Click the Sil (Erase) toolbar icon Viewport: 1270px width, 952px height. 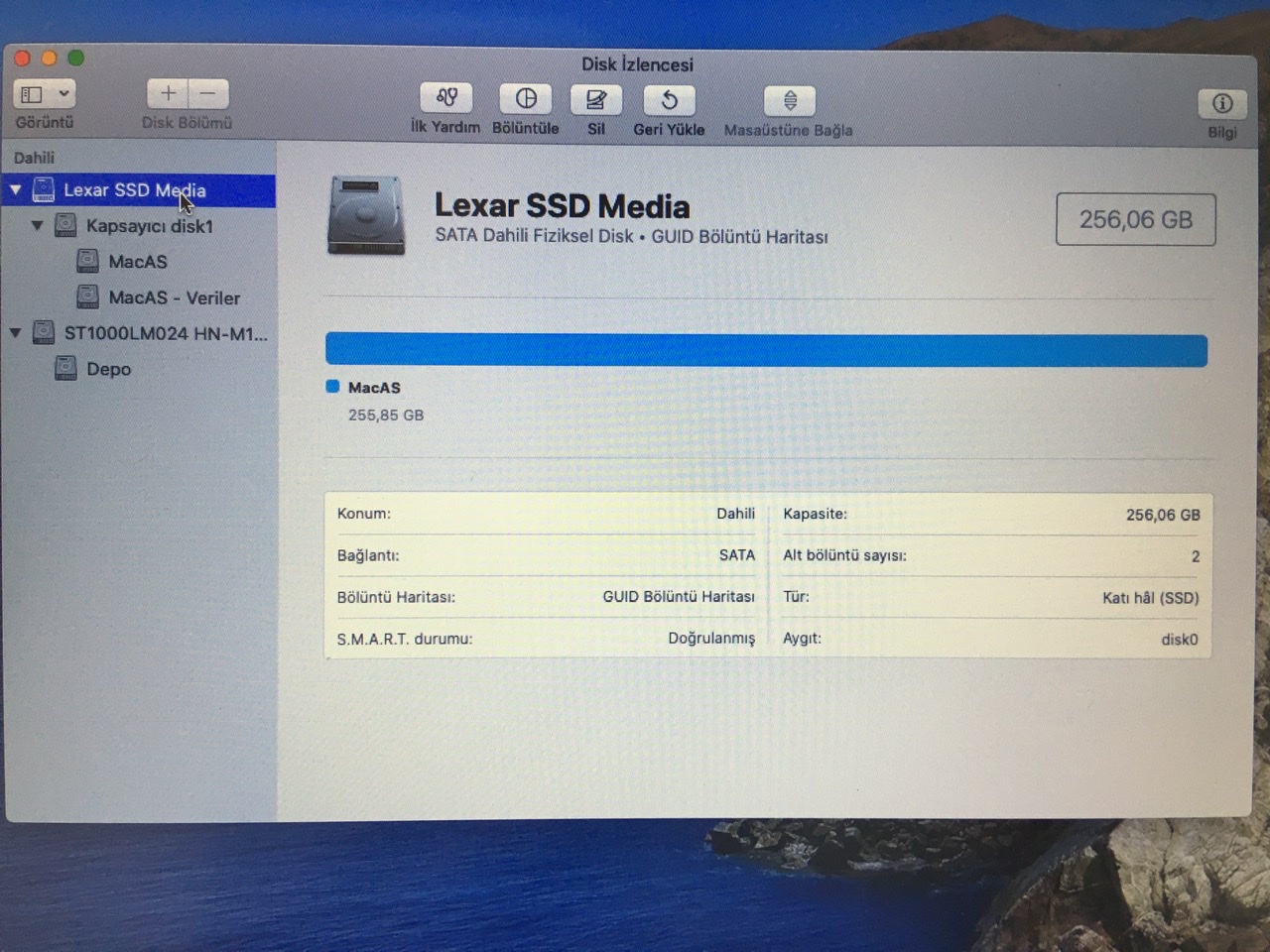coord(595,99)
